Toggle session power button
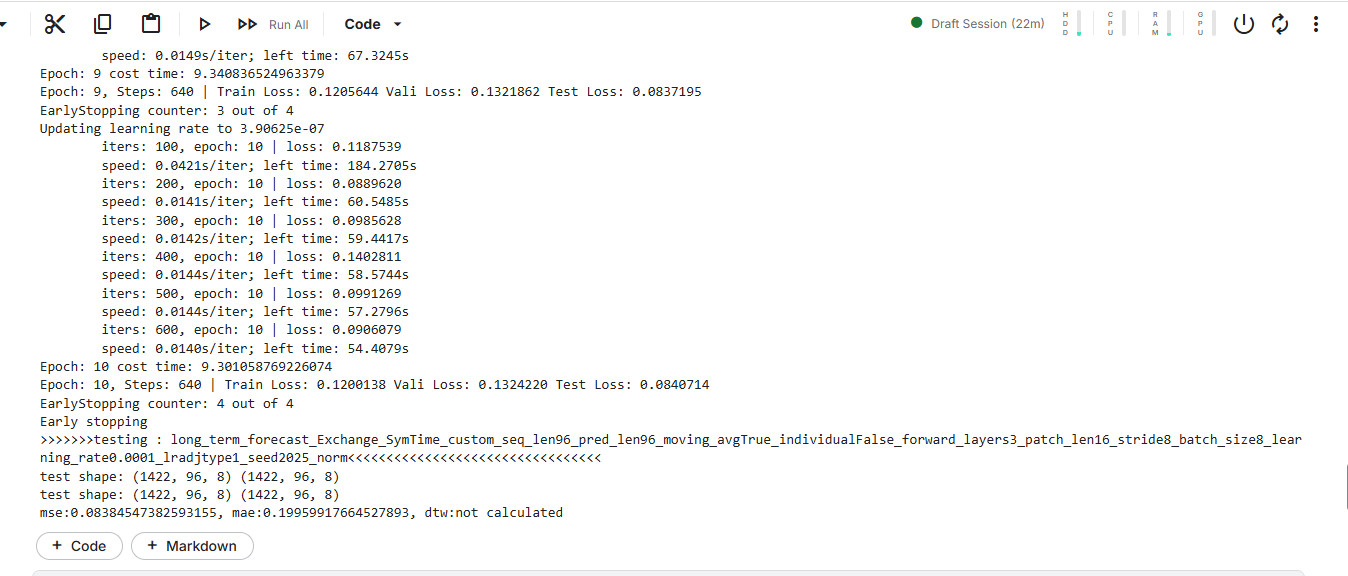This screenshot has width=1348, height=576. point(1243,24)
